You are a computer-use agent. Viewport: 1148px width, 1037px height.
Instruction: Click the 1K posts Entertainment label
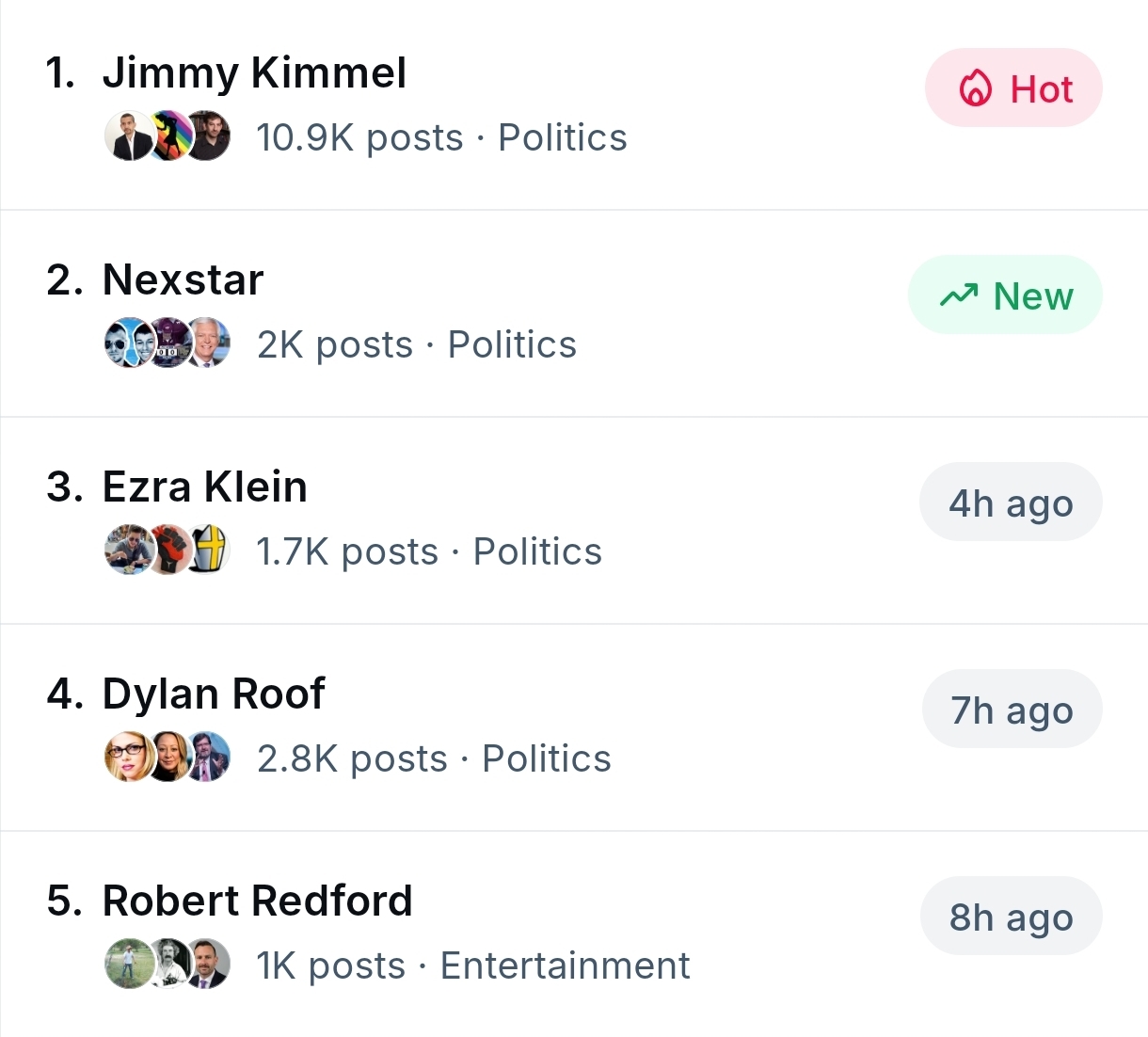click(472, 965)
